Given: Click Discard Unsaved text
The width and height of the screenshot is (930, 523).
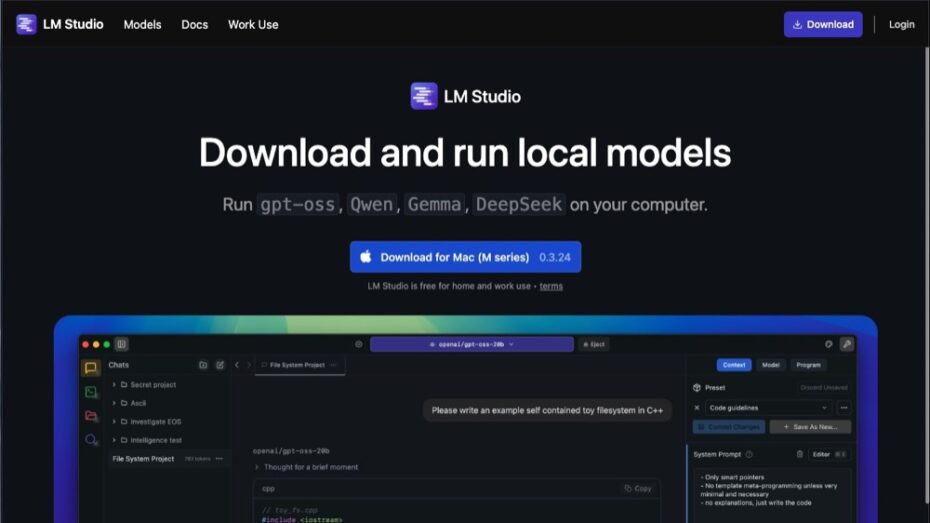Looking at the screenshot, I should 824,388.
